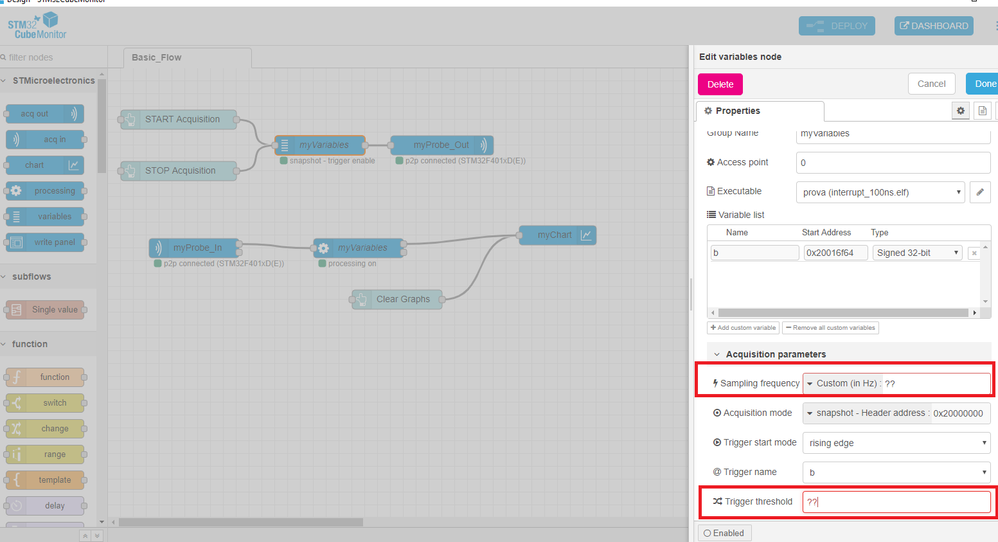This screenshot has height=542, width=998.
Task: Click the Sampling frequency value field
Action: click(936, 384)
